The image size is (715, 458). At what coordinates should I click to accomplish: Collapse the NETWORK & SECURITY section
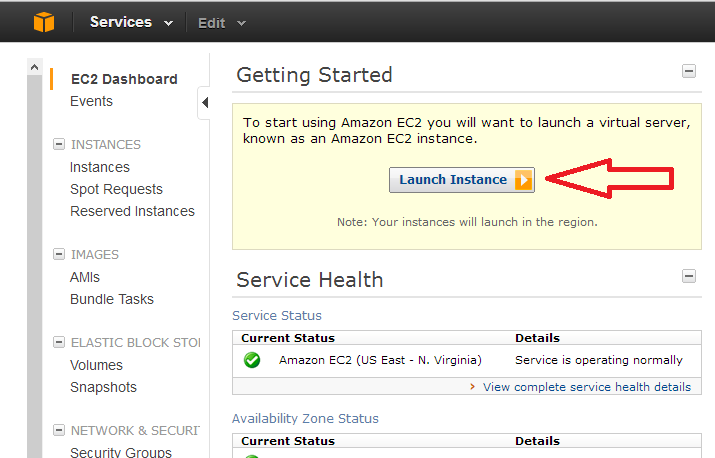(x=59, y=431)
